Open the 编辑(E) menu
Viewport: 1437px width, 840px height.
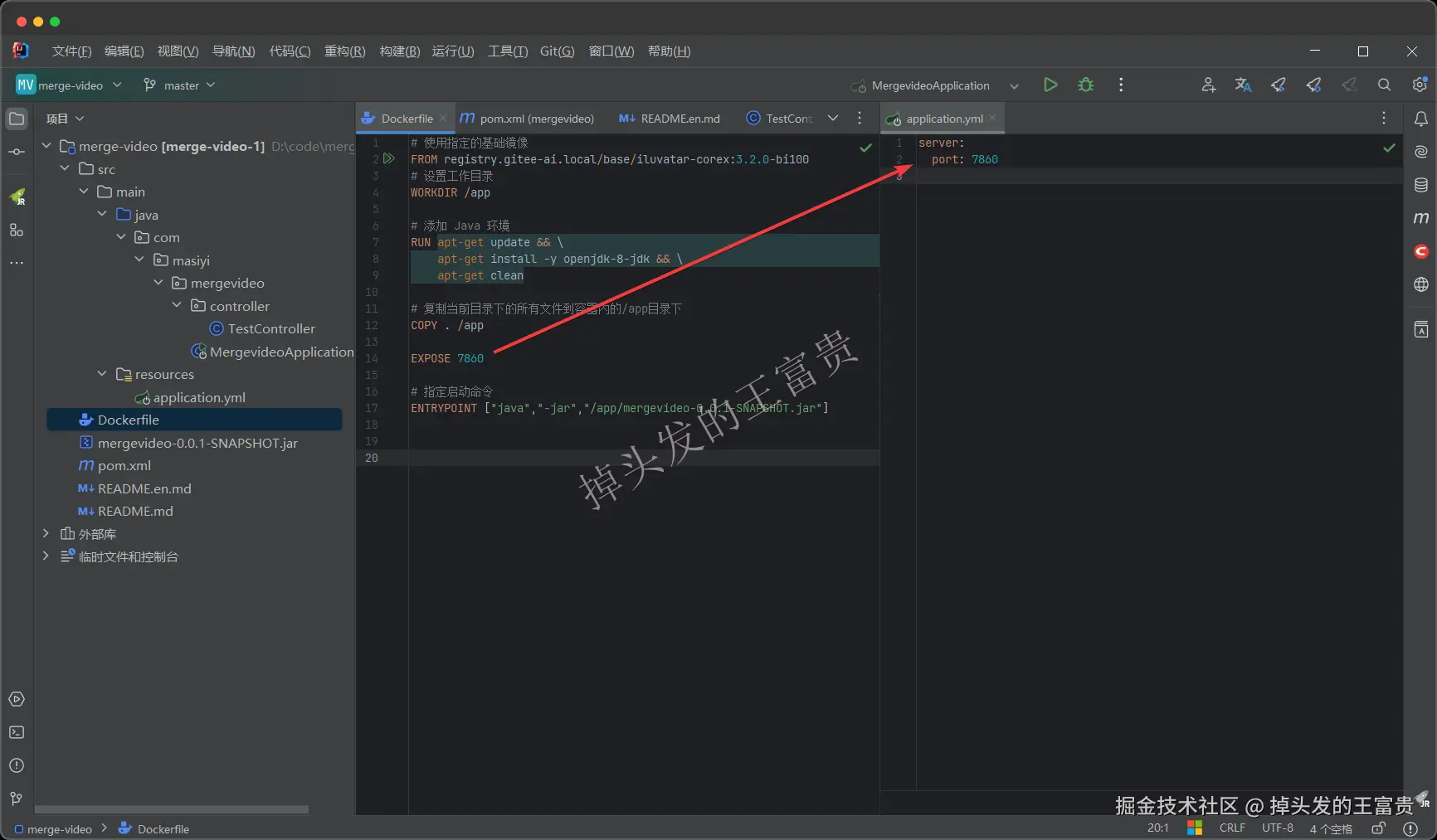tap(124, 51)
